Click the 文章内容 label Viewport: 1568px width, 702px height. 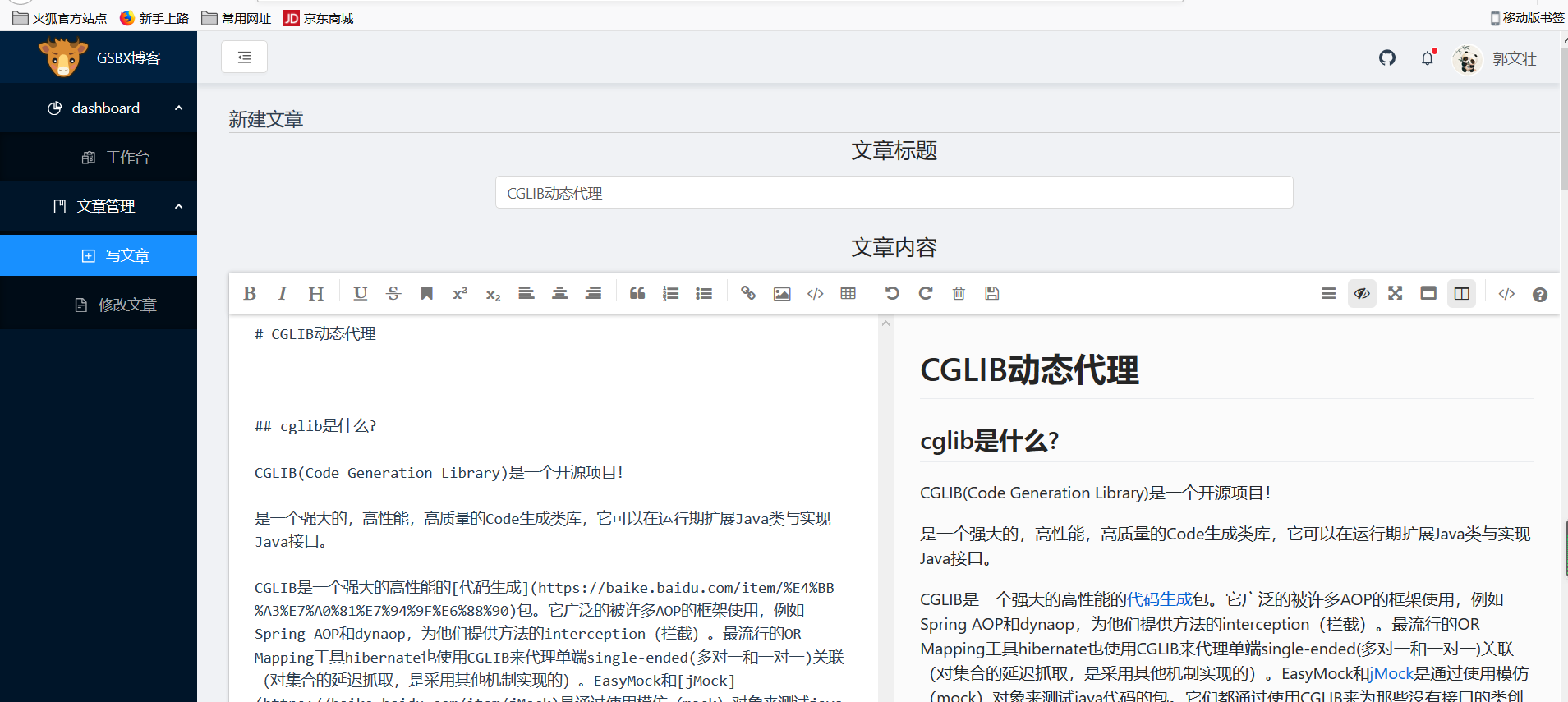point(894,247)
